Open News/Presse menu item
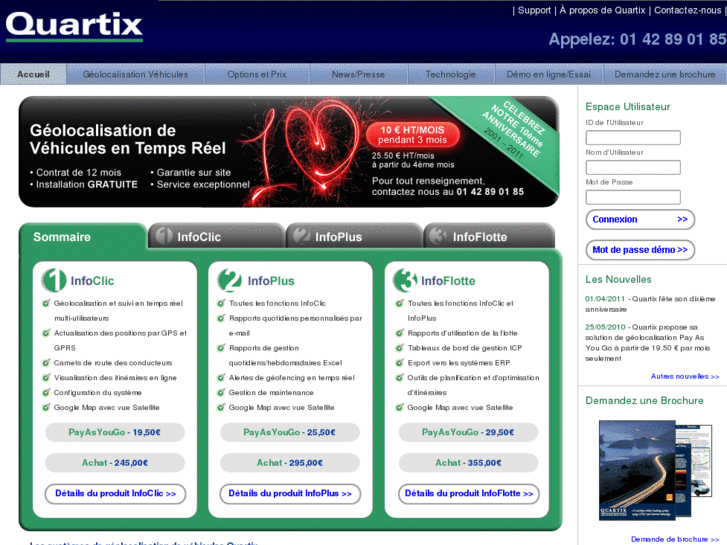This screenshot has width=727, height=545. point(358,74)
